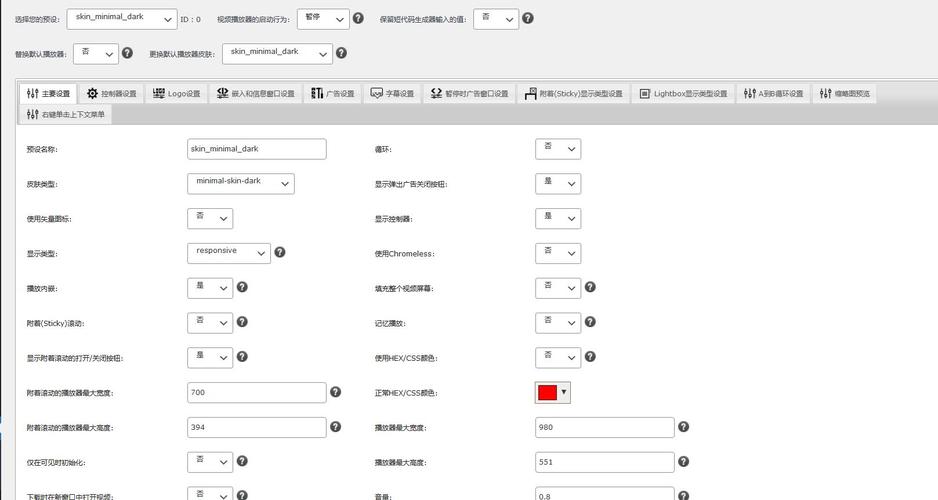This screenshot has width=938, height=500.
Task: Click help icon beside 保留短代码生成器输入的值 dropdown
Action: [x=528, y=19]
